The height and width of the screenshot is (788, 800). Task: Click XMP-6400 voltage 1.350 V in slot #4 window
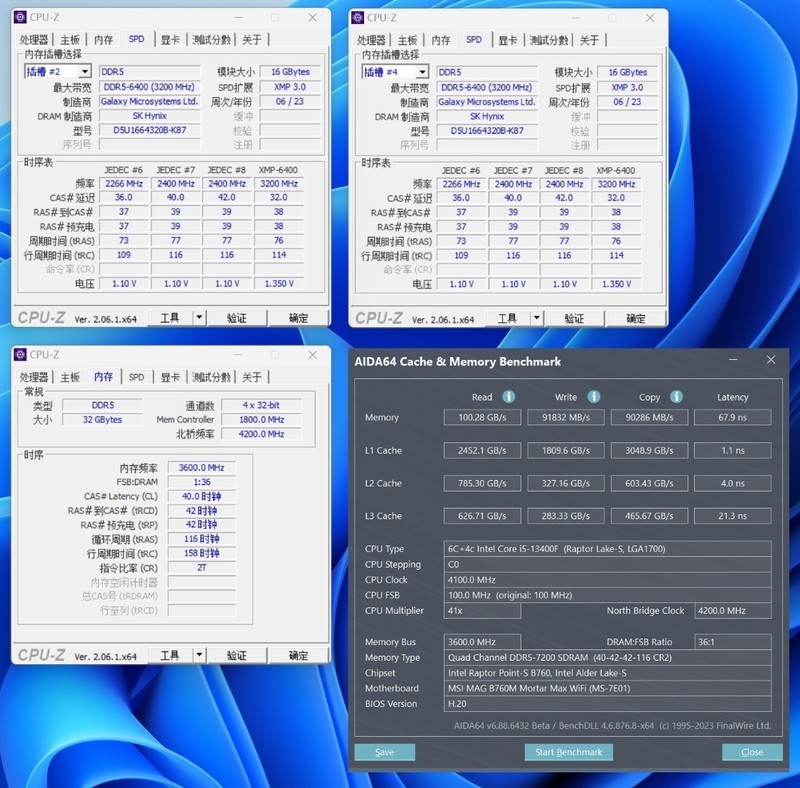pyautogui.click(x=616, y=284)
